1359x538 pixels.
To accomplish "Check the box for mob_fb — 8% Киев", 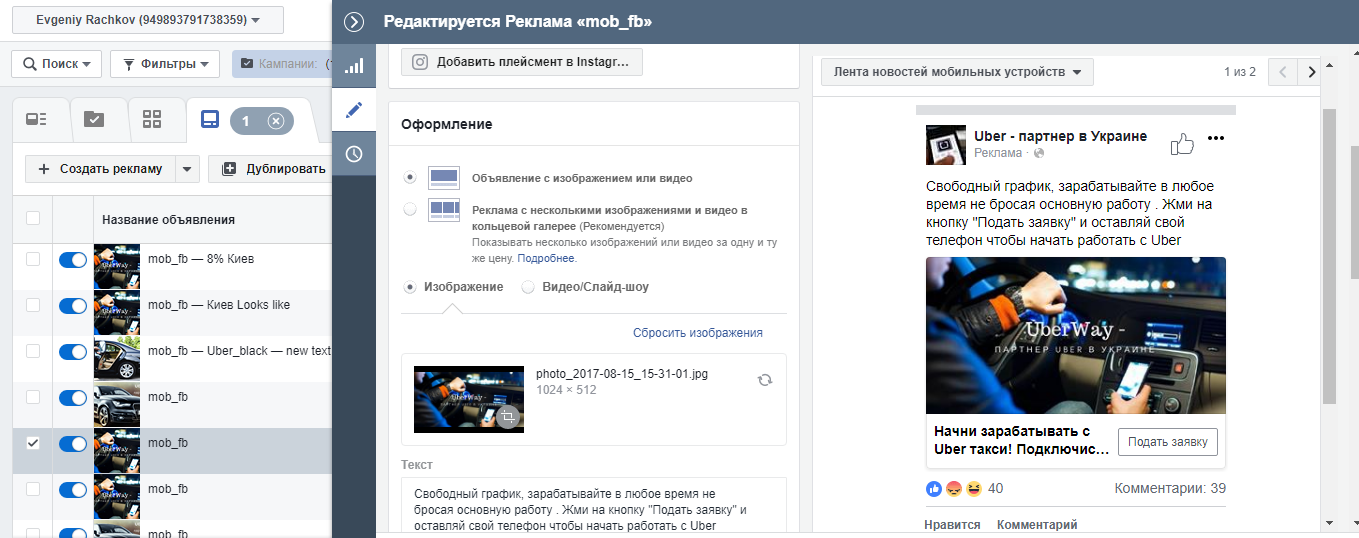I will (x=33, y=259).
